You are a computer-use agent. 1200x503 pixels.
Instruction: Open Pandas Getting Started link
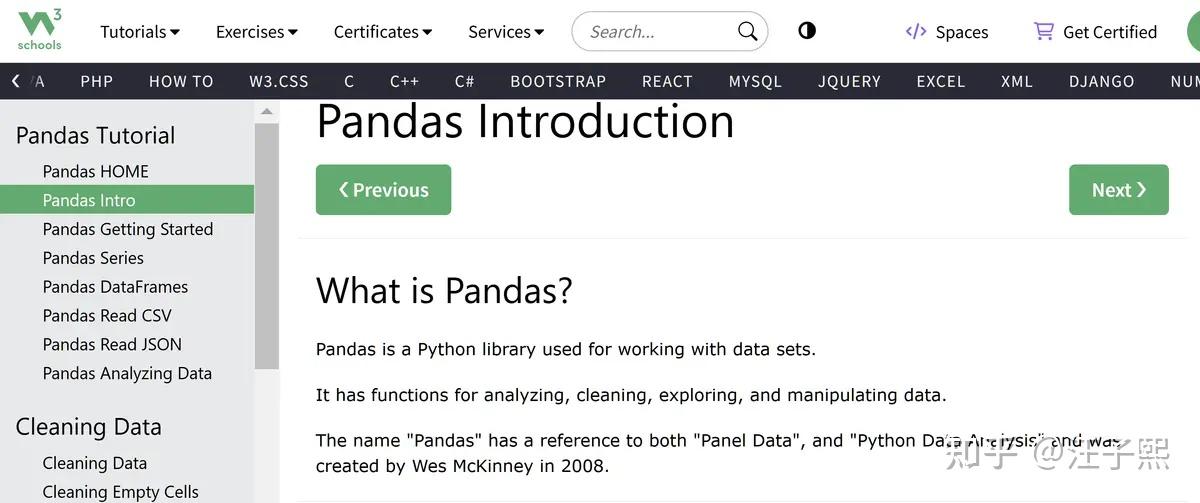(128, 229)
